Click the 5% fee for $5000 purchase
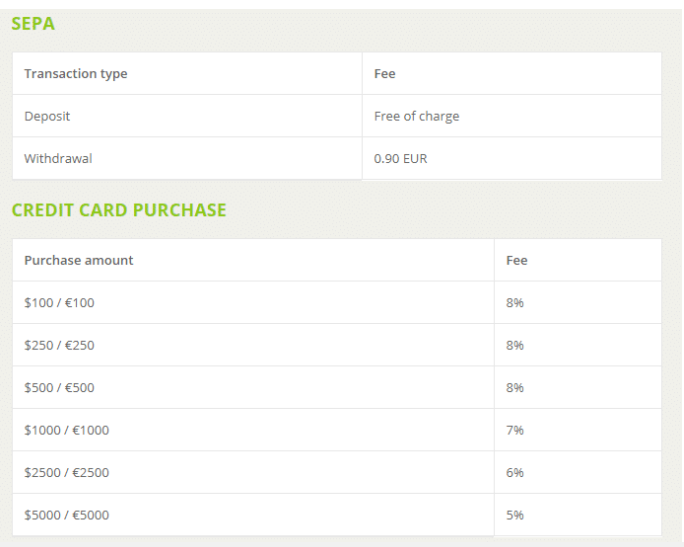Screen dimensions: 684x547 coord(515,515)
